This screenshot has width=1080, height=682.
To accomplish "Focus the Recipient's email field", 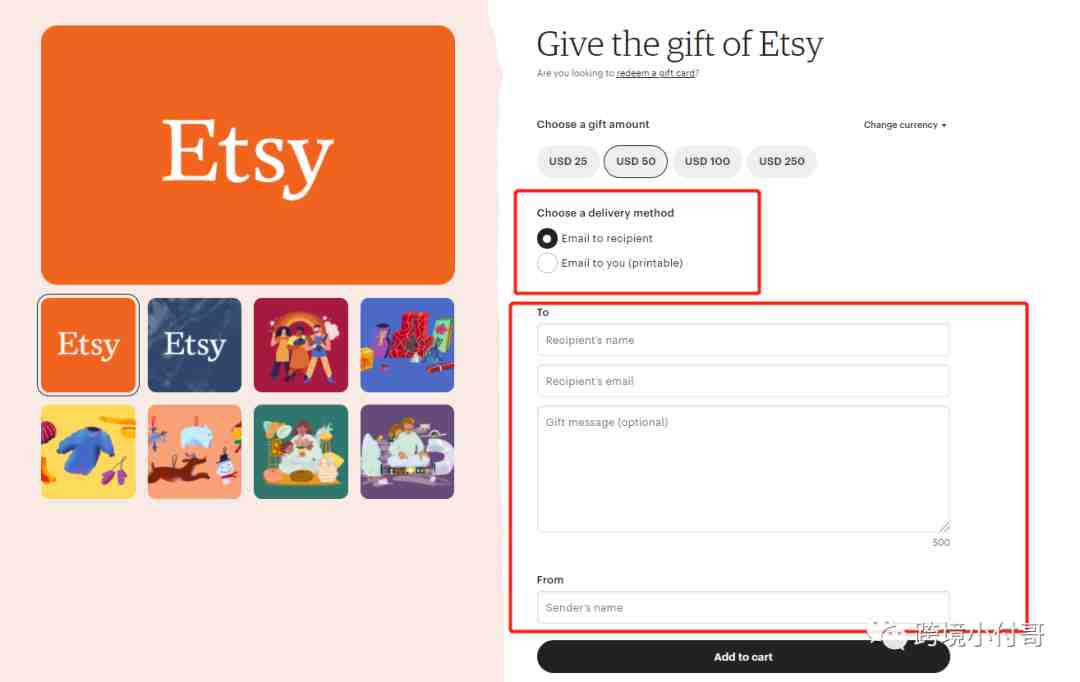I will coord(743,381).
